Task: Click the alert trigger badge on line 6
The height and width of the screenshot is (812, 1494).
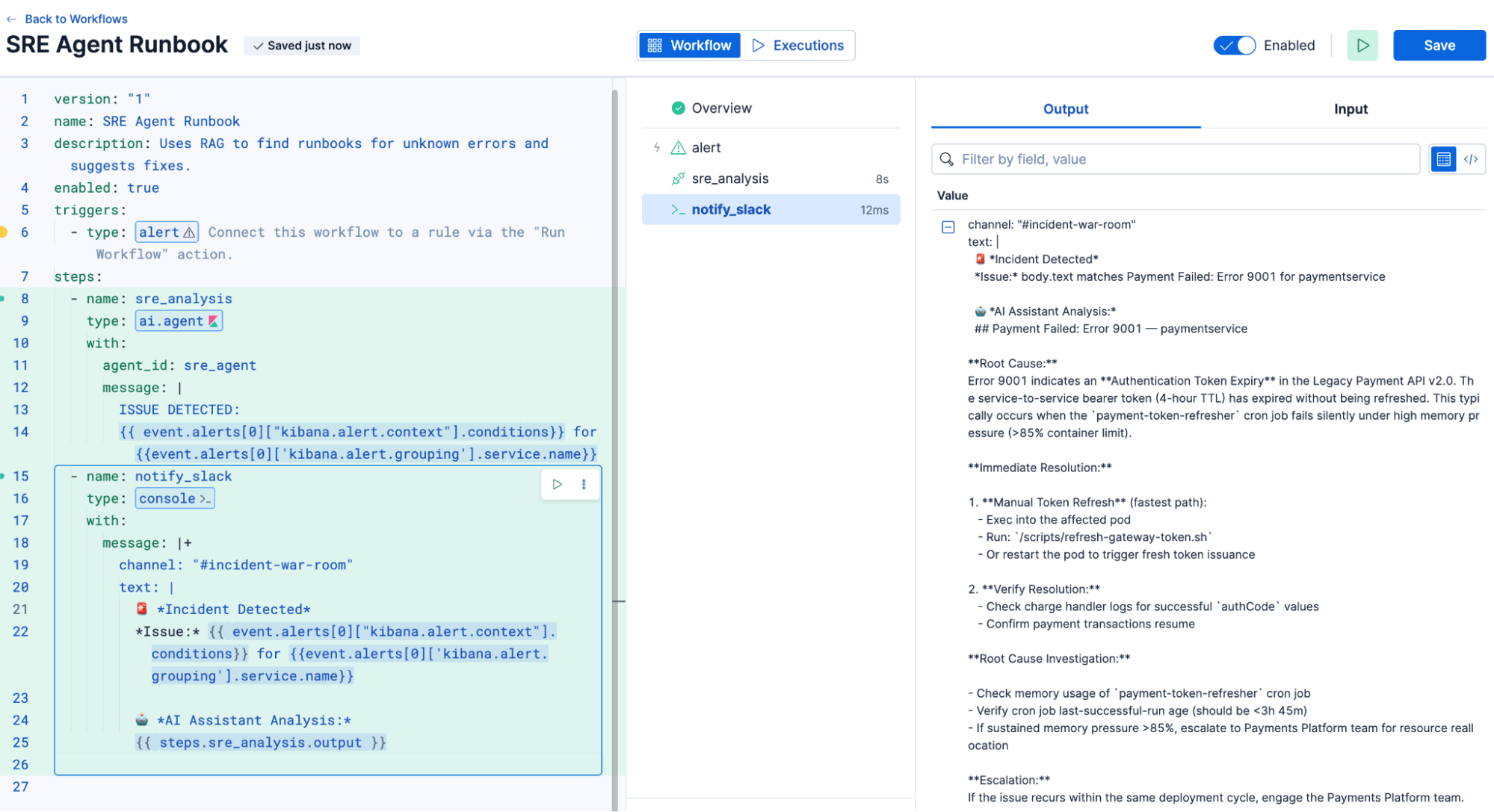Action: click(166, 232)
